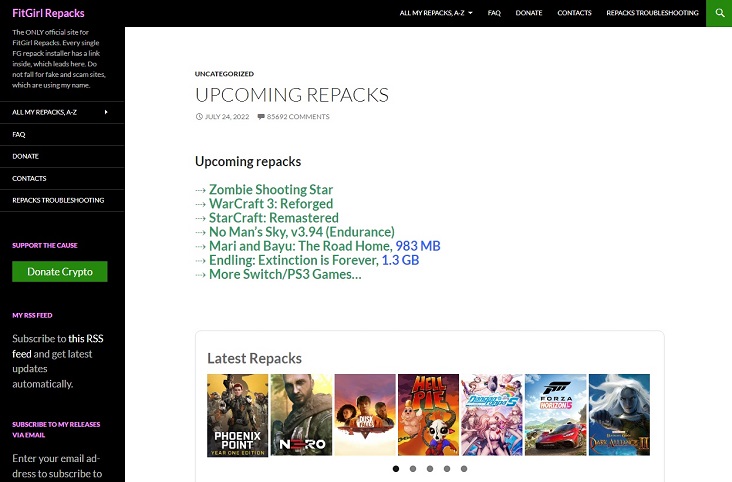Click 'Zombie Shooting Star' list entry

point(271,190)
